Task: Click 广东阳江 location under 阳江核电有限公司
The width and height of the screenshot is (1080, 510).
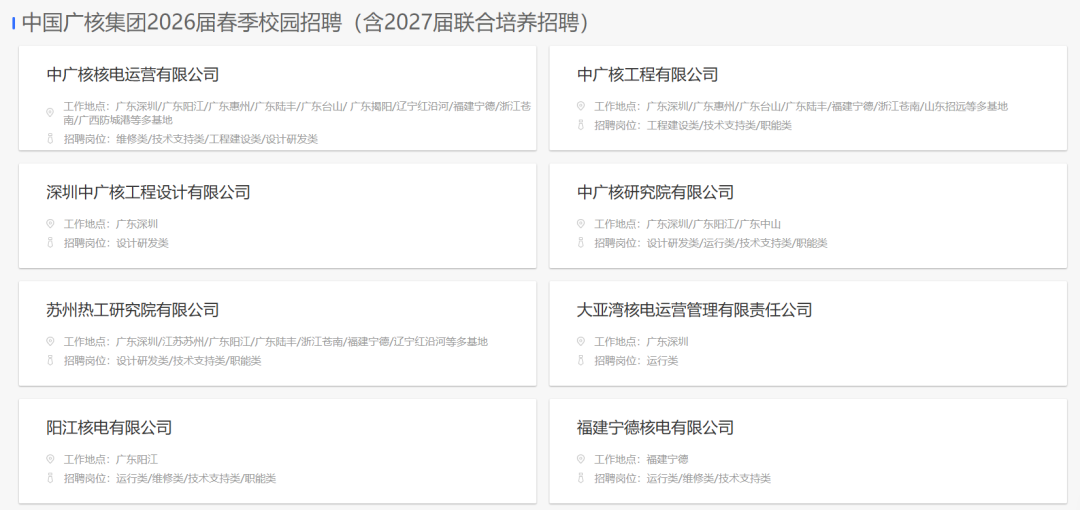Action: click(x=137, y=460)
